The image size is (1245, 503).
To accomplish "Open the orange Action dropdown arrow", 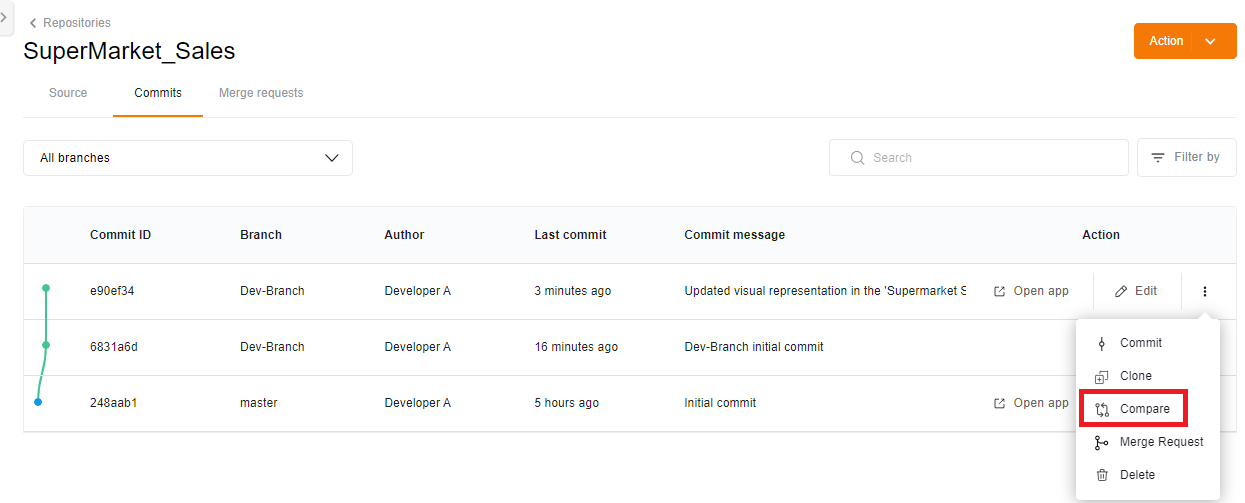I will click(x=1210, y=42).
